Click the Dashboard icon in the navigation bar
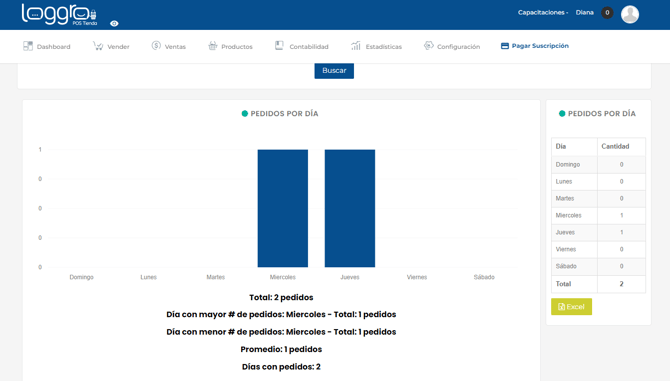 pos(28,46)
